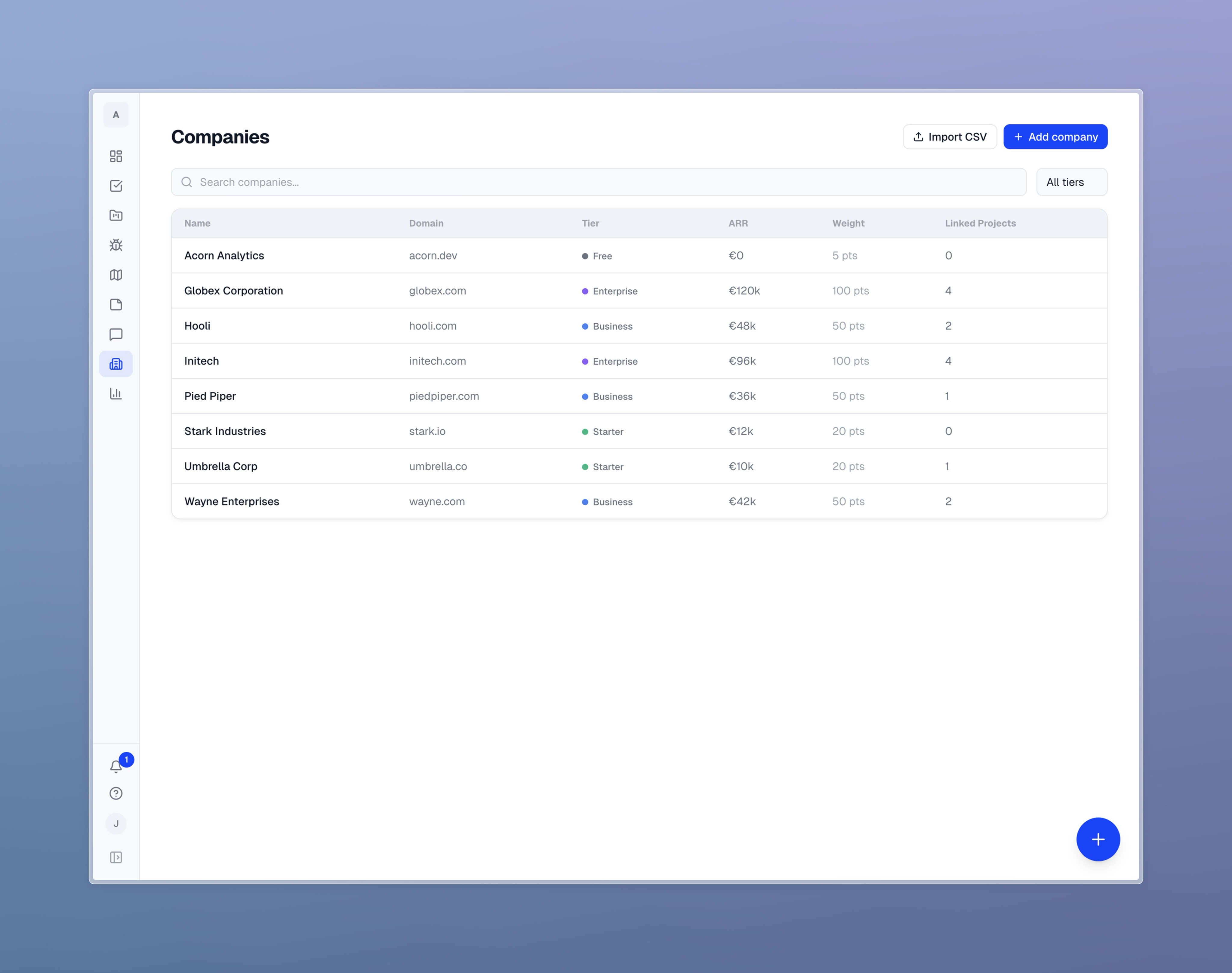Open the help question mark icon

tap(116, 793)
